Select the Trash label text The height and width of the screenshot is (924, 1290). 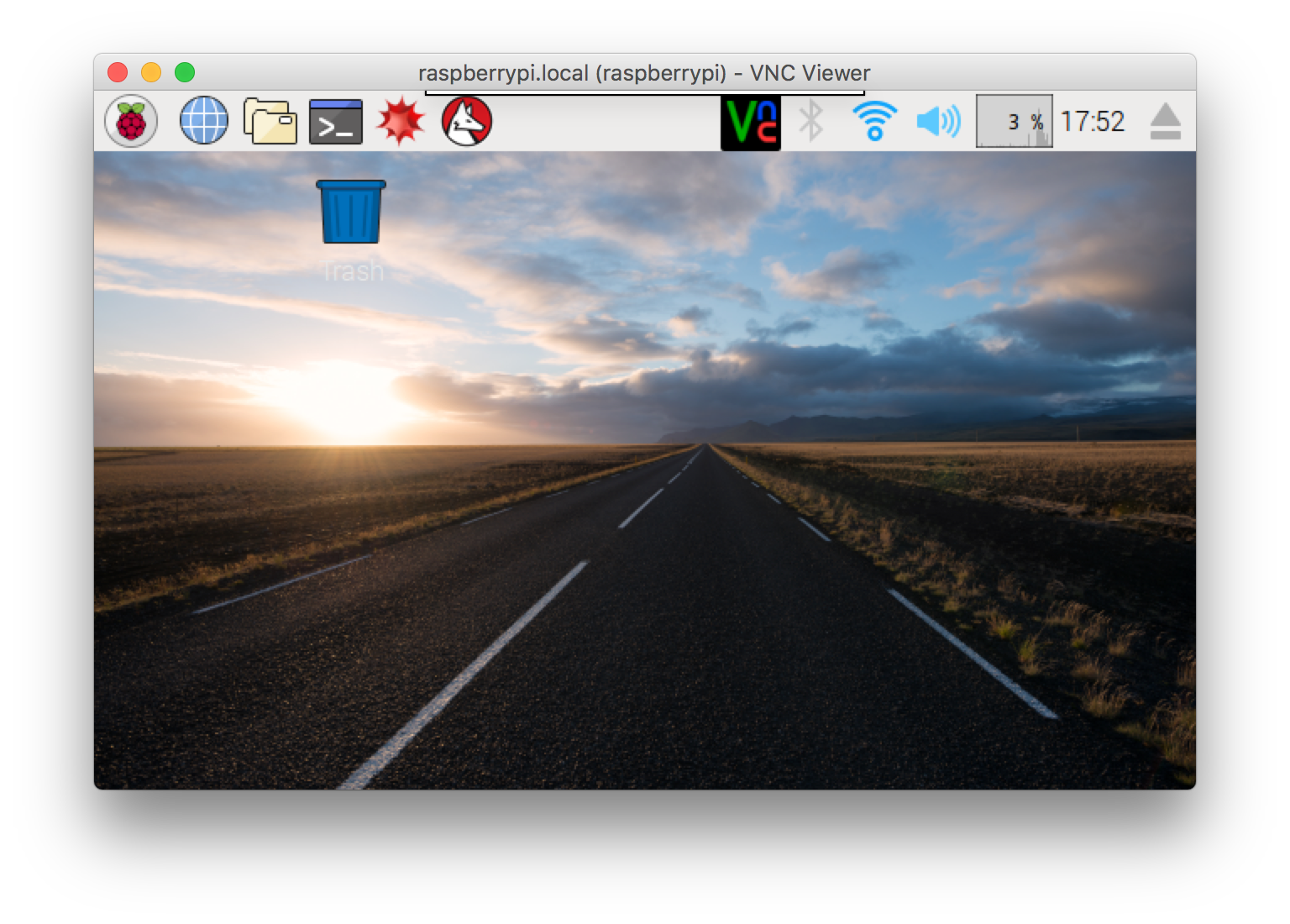(352, 270)
